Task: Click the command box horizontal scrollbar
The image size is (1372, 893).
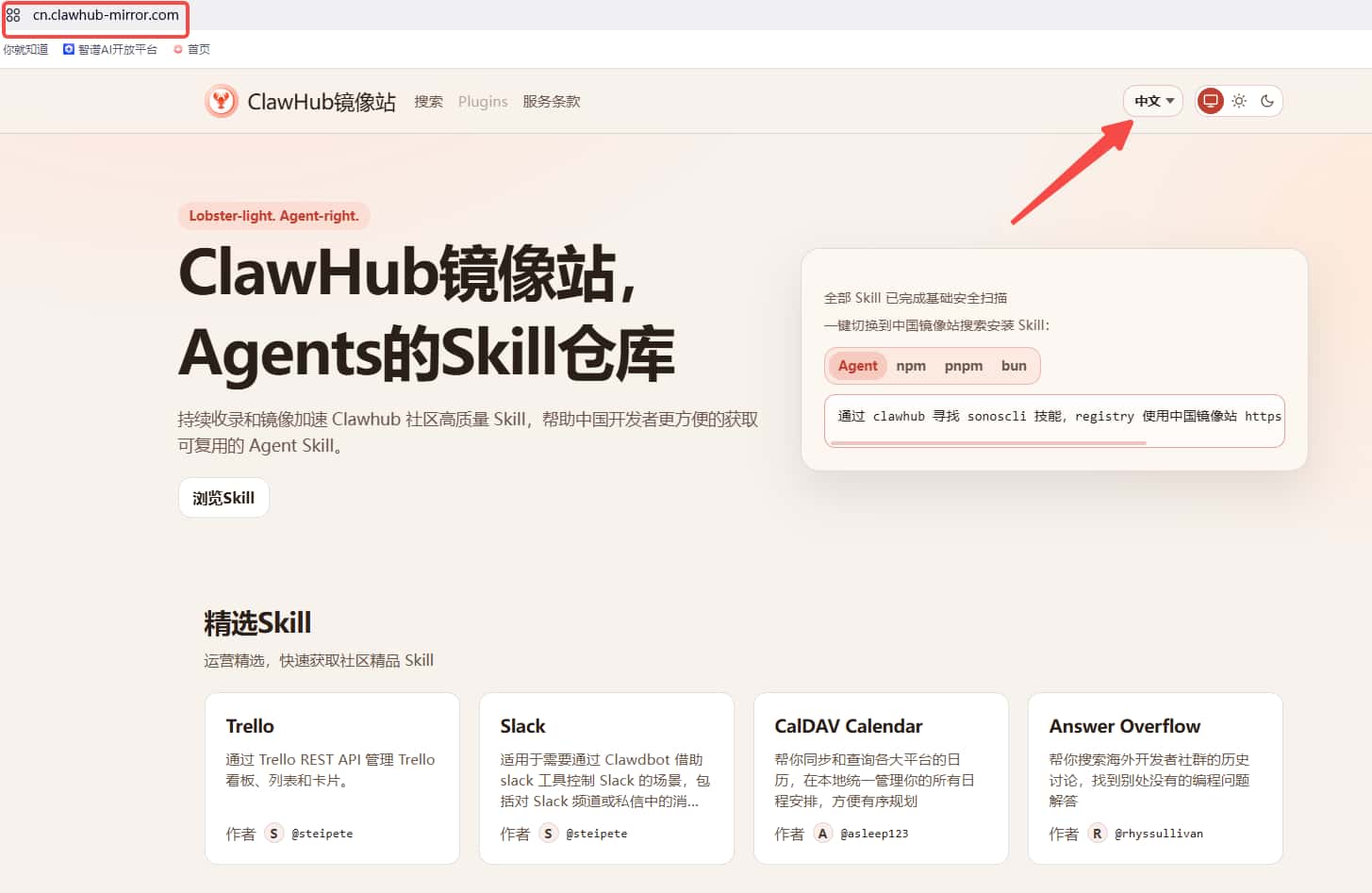Action: 988,442
